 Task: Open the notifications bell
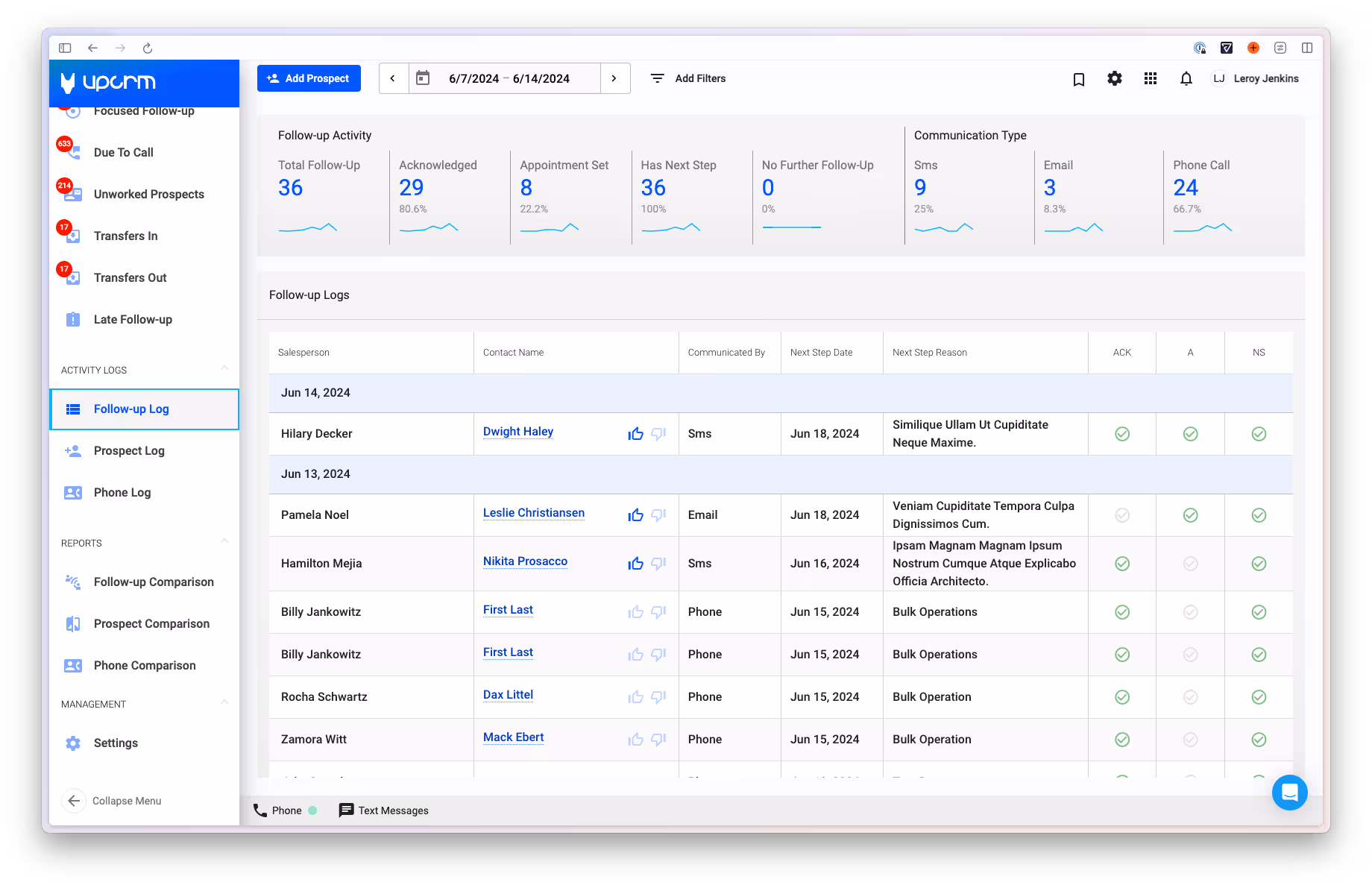pyautogui.click(x=1186, y=78)
